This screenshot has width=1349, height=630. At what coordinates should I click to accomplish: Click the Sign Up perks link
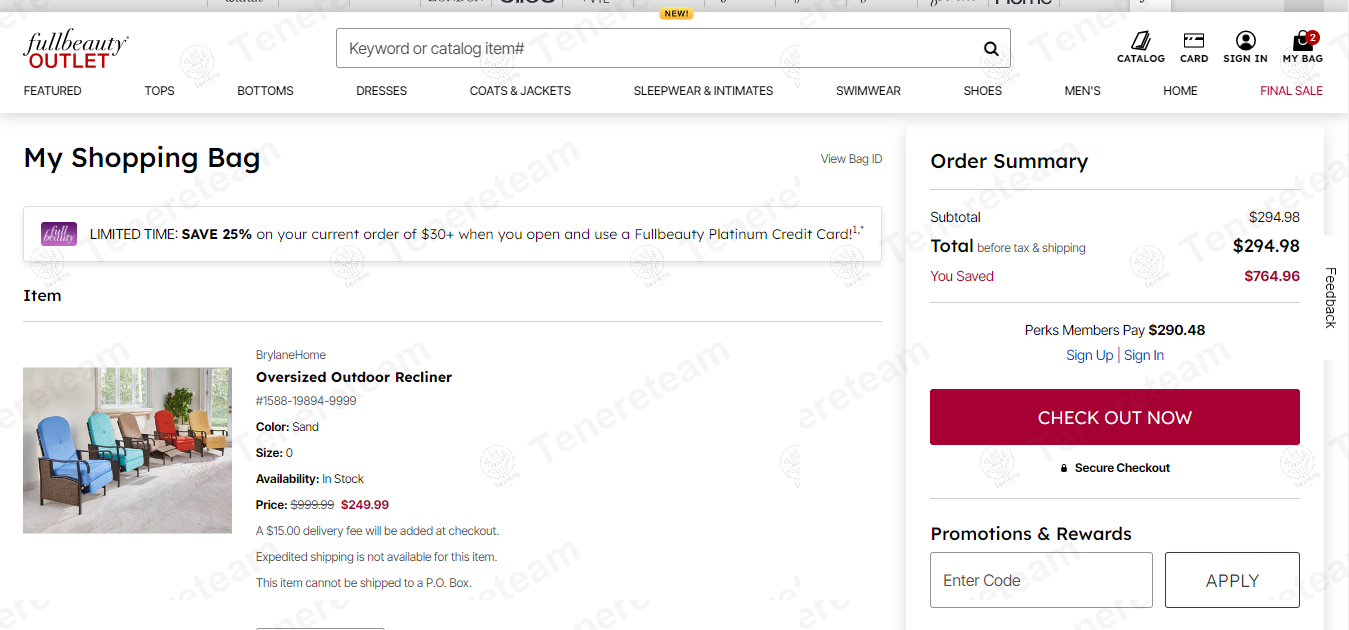tap(1089, 355)
